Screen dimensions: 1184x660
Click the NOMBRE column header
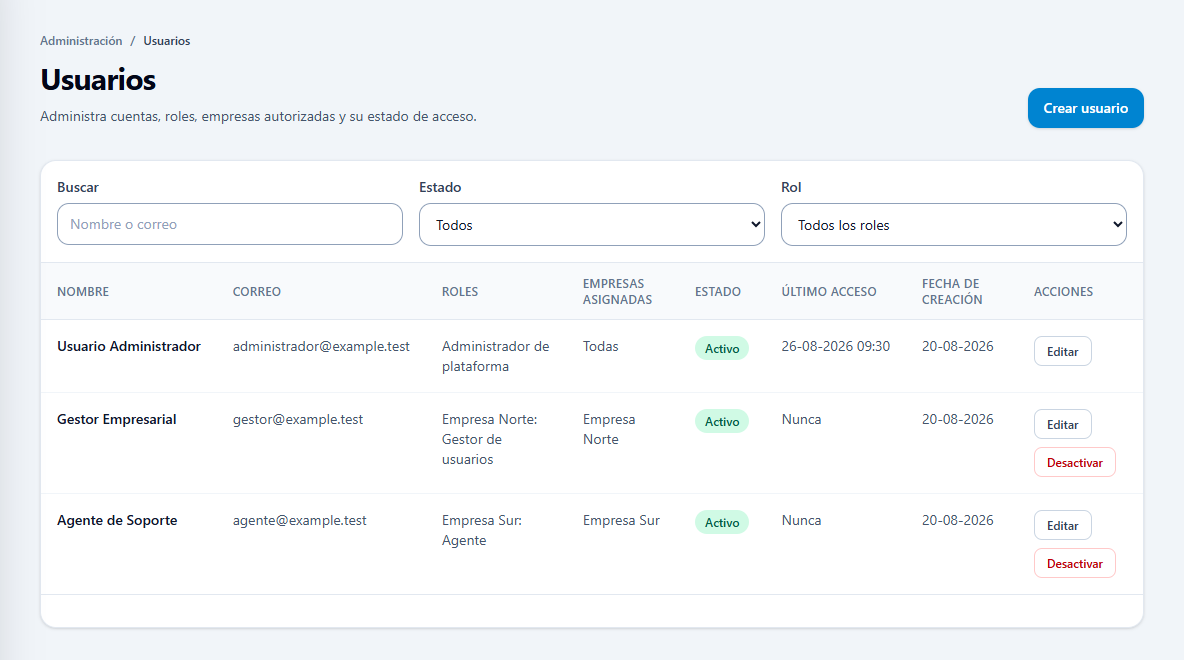(83, 291)
